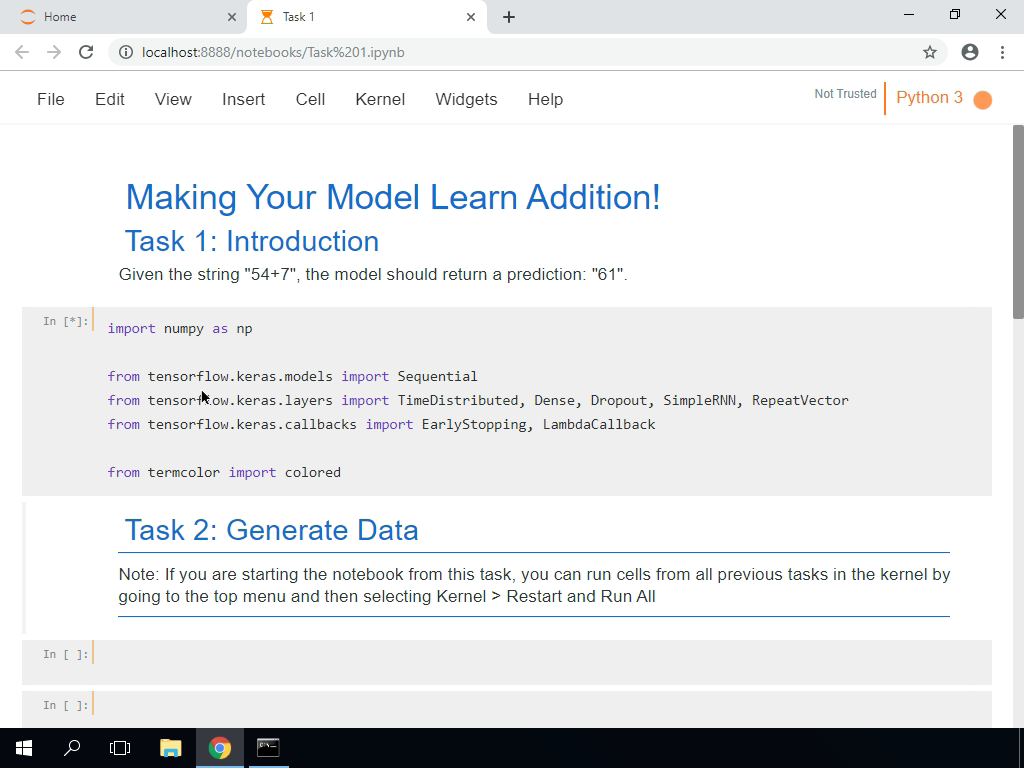Click the Python 3 kernel name
Viewport: 1024px width, 768px height.
coord(929,98)
